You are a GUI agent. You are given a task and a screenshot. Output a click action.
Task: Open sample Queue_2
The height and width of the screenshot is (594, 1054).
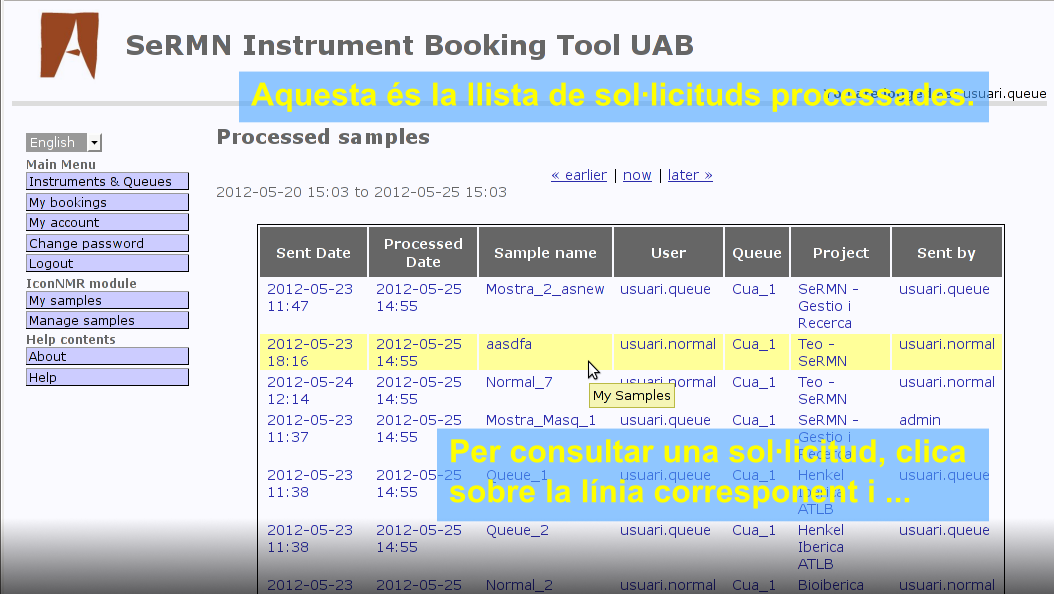pyautogui.click(x=518, y=531)
